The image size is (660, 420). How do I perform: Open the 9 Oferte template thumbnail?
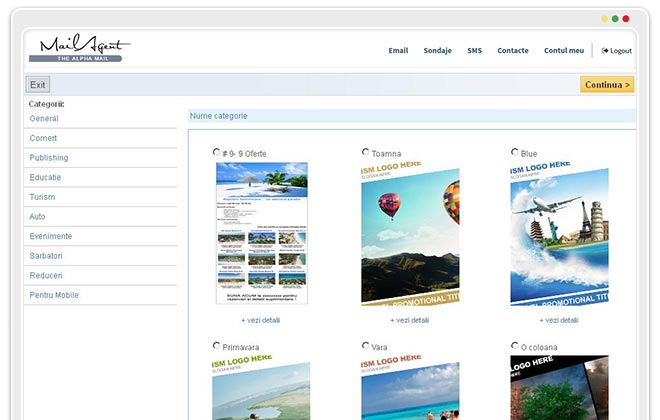[262, 233]
